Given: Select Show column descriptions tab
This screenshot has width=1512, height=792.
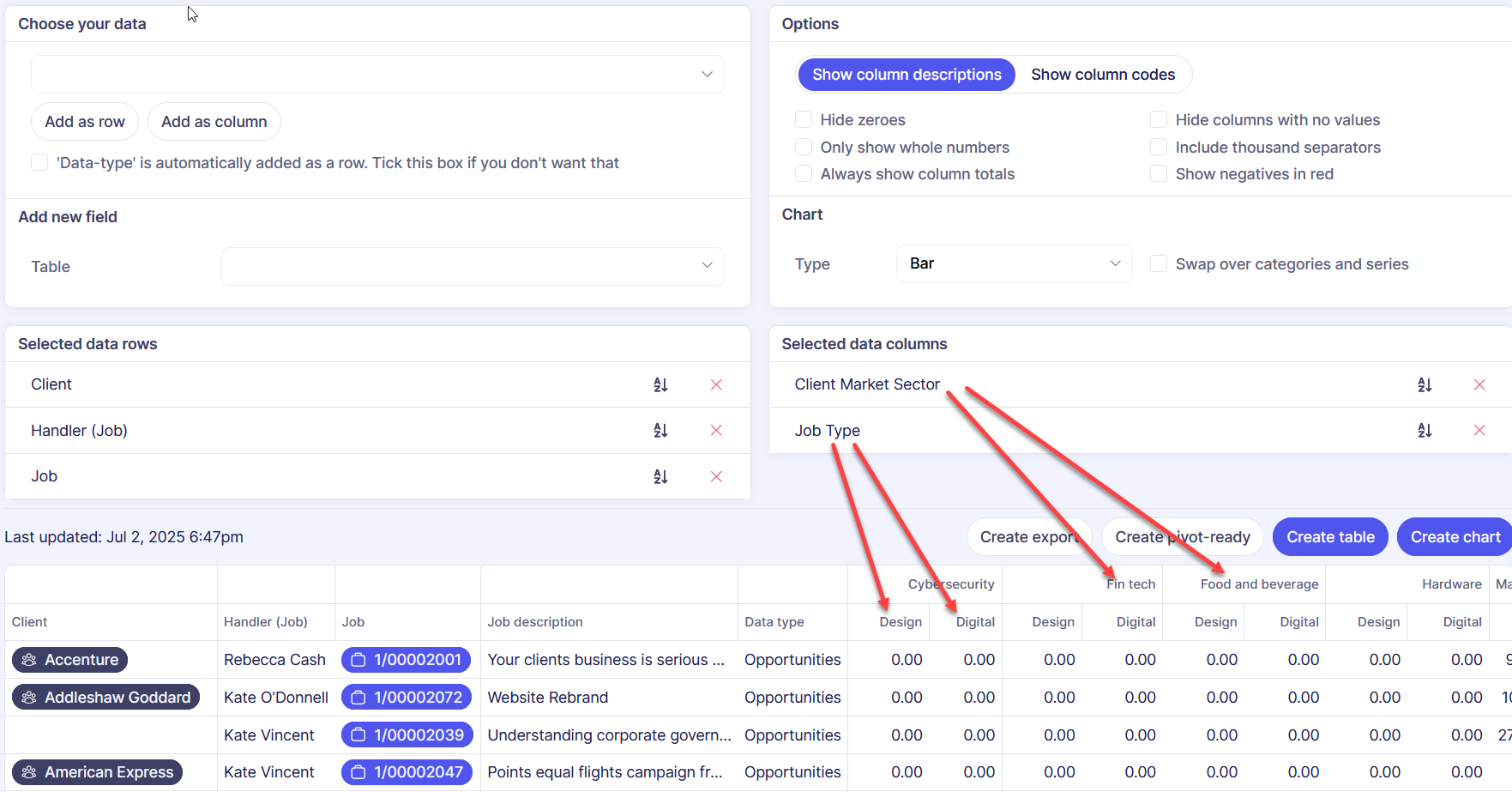Looking at the screenshot, I should pos(907,75).
